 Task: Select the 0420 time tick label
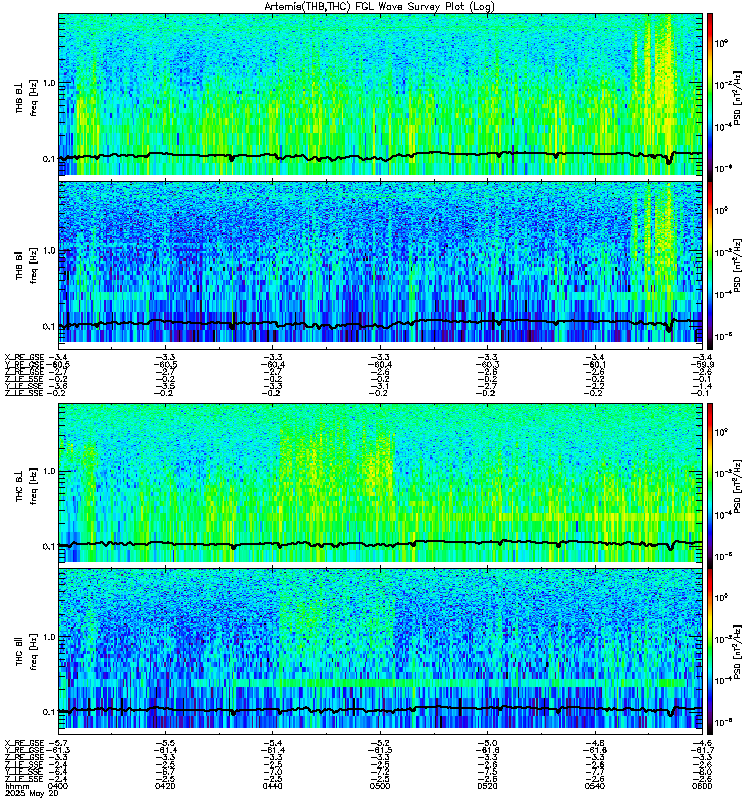(x=165, y=786)
